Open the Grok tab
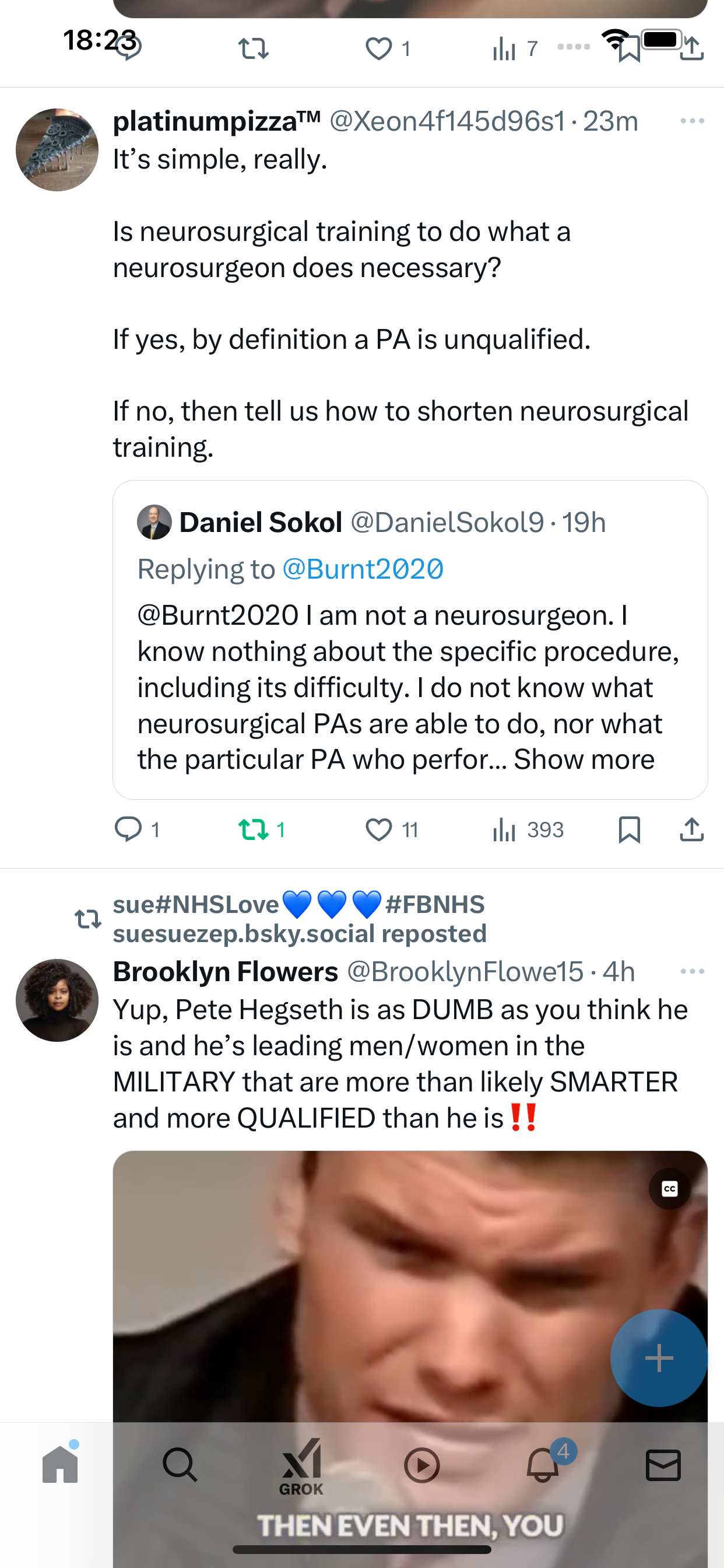The width and height of the screenshot is (724, 1568). (x=301, y=1466)
